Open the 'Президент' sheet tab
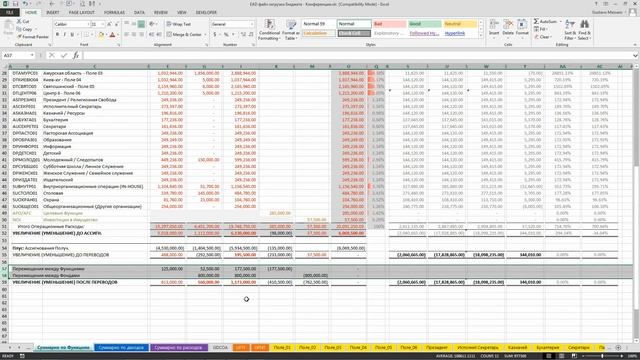 437,347
